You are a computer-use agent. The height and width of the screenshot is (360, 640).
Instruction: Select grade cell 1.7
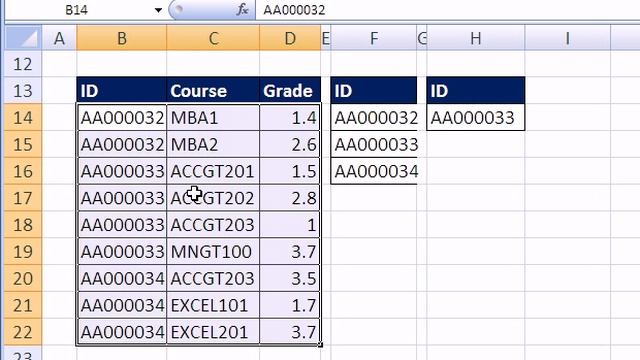290,305
